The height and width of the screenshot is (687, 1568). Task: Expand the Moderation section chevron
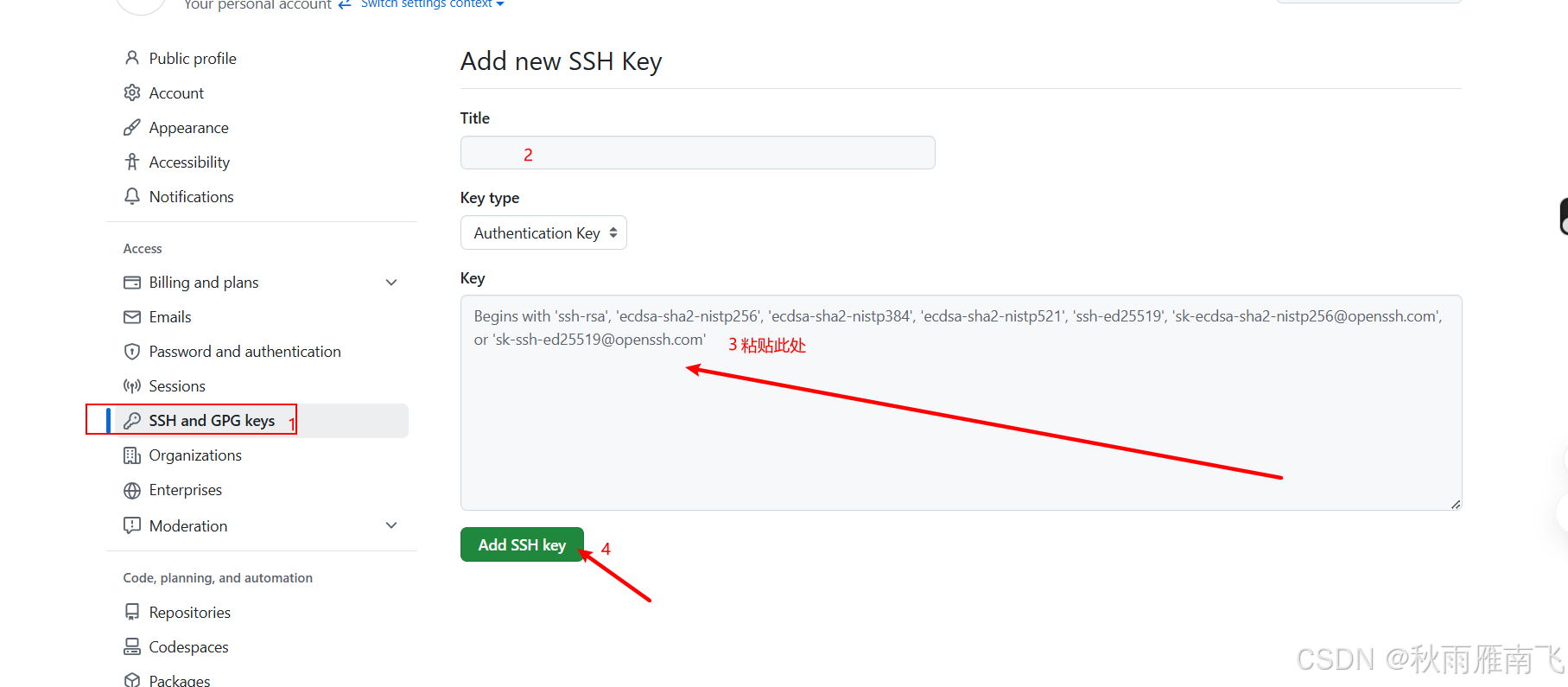(391, 525)
